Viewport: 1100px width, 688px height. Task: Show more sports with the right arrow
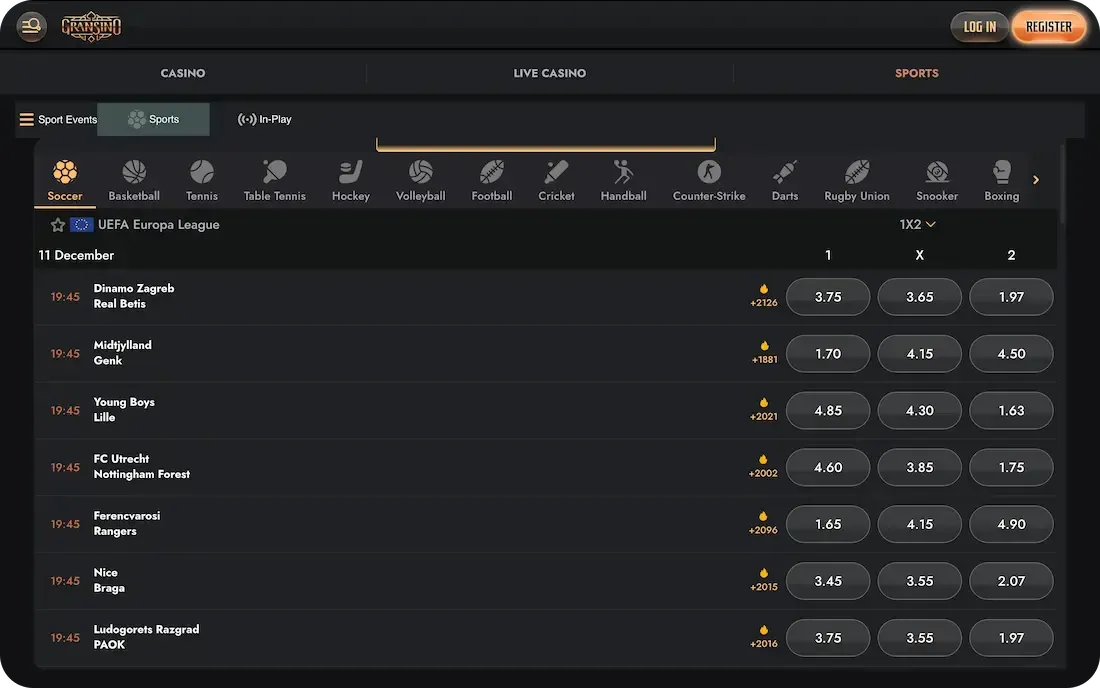tap(1035, 180)
